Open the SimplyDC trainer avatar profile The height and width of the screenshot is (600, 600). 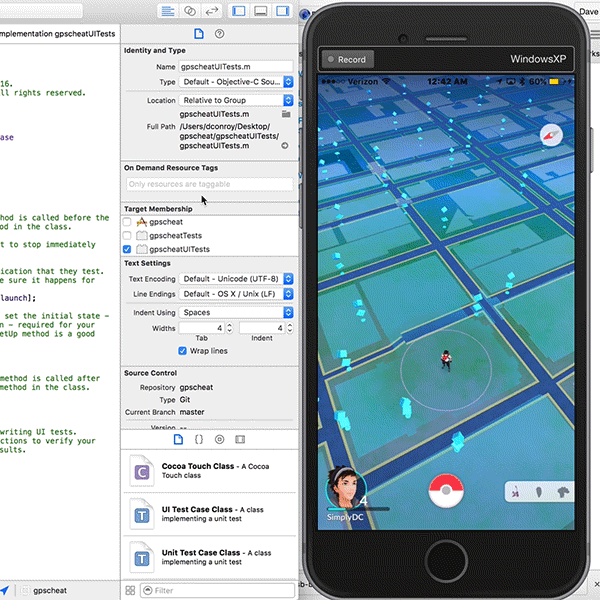344,489
